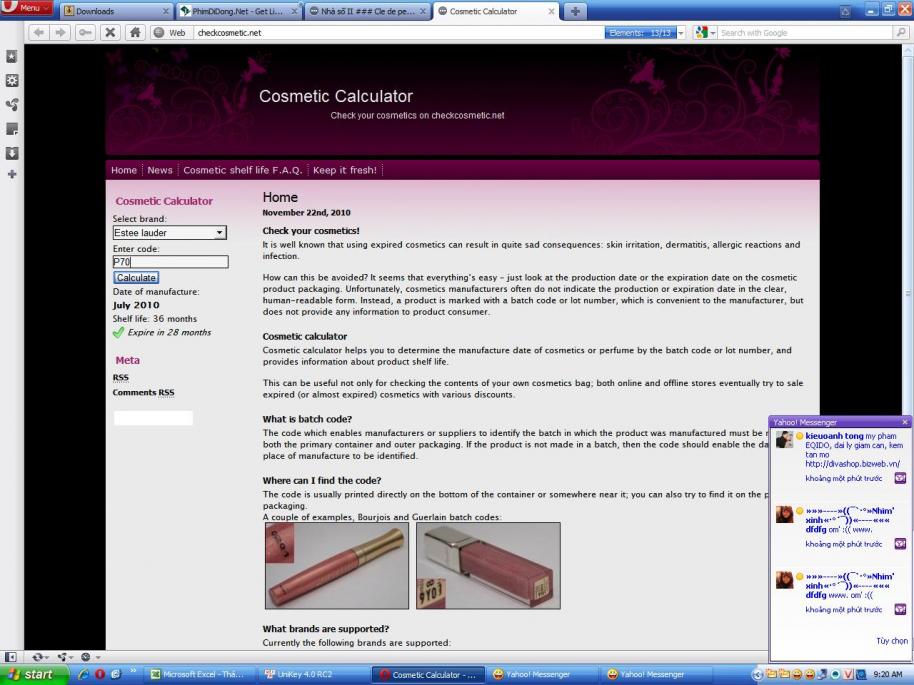Click the browser Back arrow button
Image resolution: width=914 pixels, height=685 pixels.
(39, 32)
